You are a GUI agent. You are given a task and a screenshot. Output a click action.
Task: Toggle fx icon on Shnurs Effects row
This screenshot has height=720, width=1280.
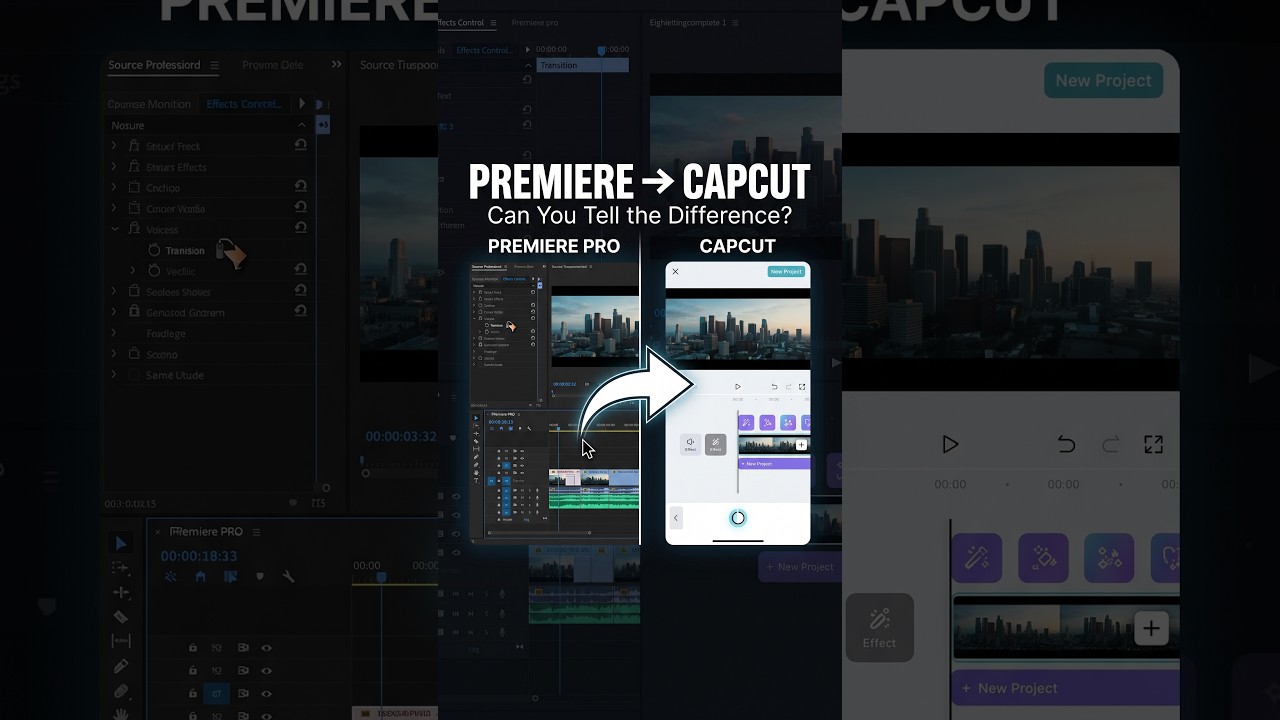point(135,167)
